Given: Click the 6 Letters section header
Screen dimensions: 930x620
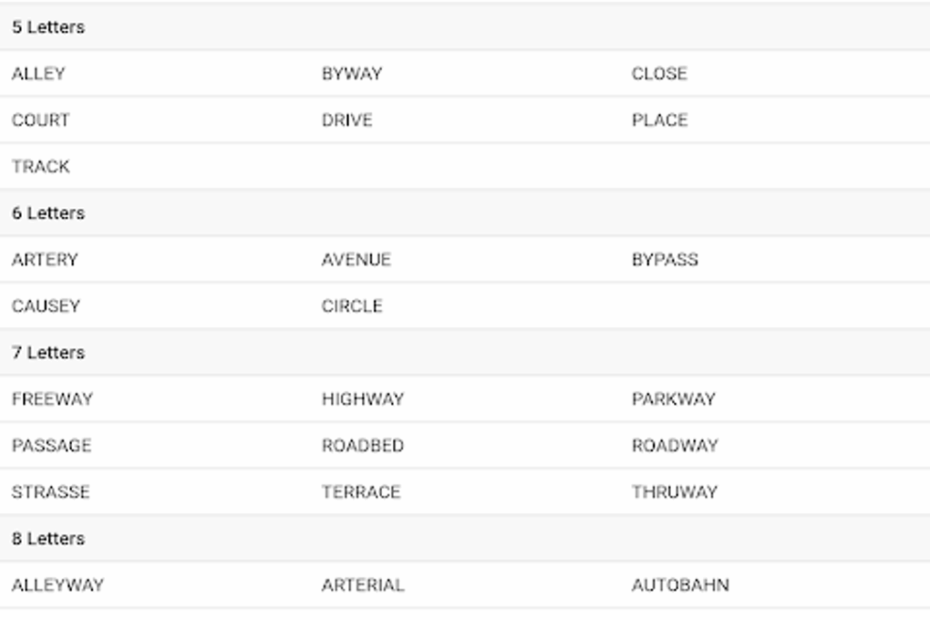Looking at the screenshot, I should pyautogui.click(x=48, y=213).
